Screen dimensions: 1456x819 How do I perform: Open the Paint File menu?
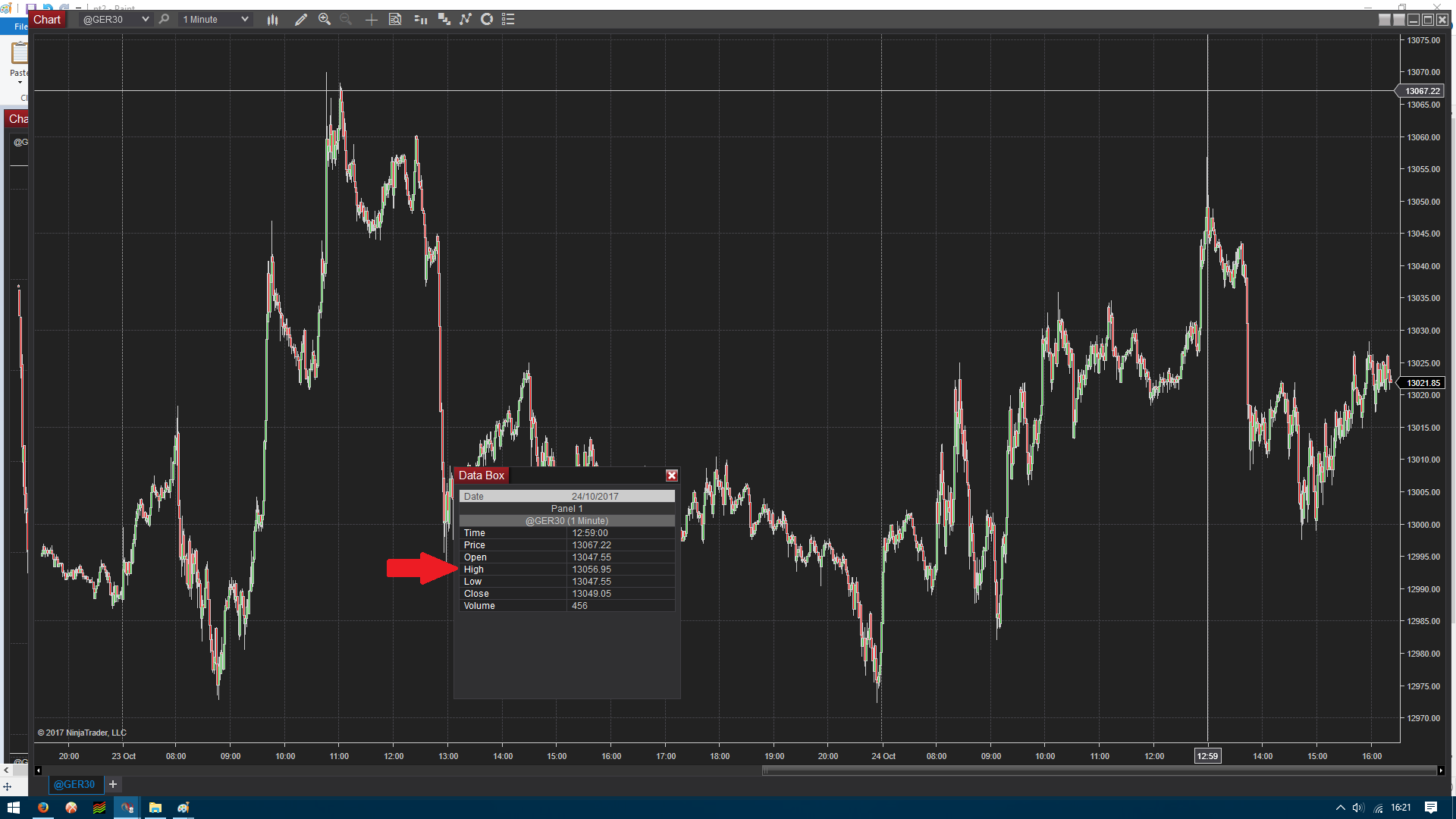click(20, 27)
